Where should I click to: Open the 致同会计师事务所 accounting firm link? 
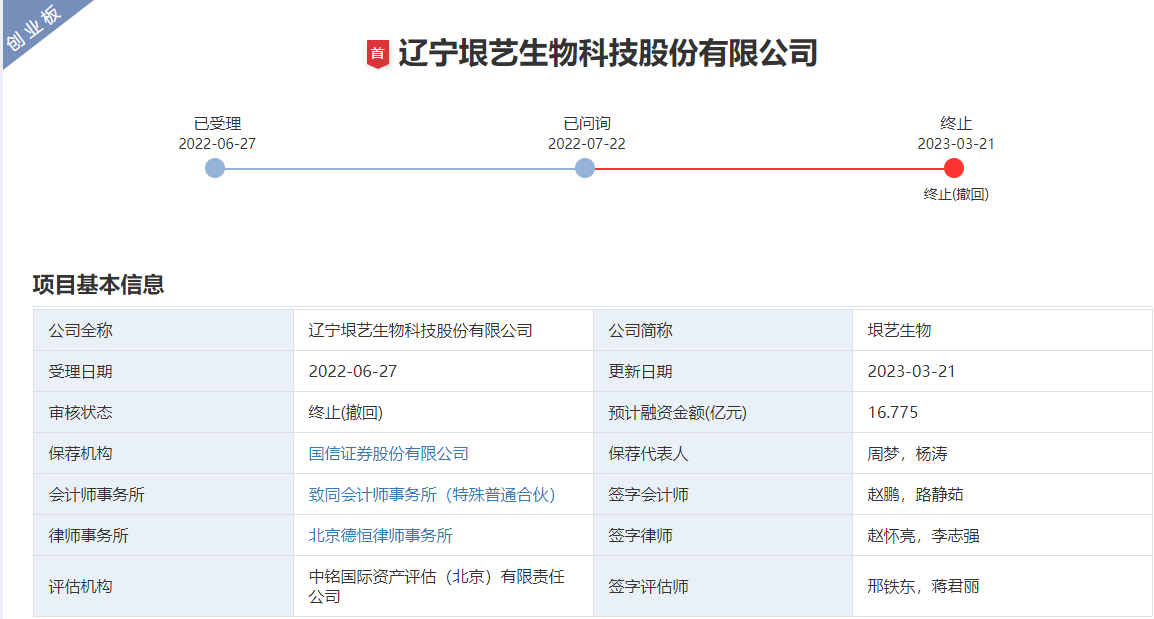pos(432,495)
